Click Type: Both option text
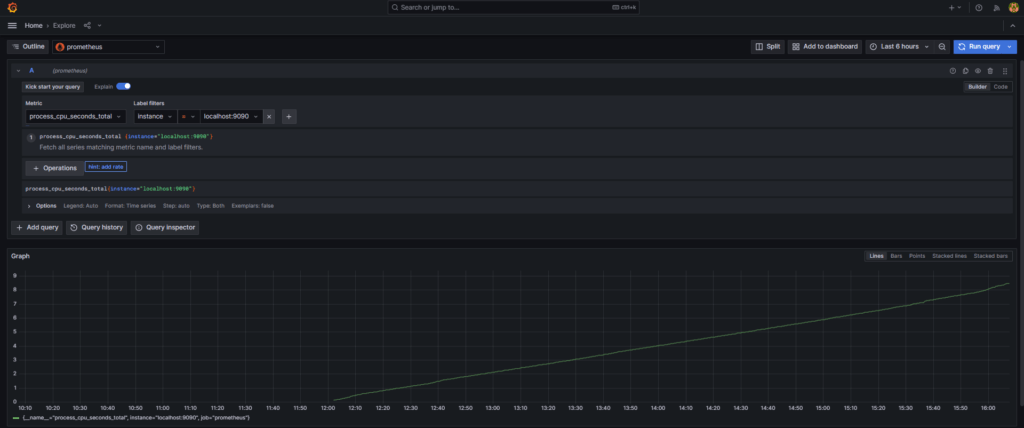The height and width of the screenshot is (428, 1024). [211, 205]
